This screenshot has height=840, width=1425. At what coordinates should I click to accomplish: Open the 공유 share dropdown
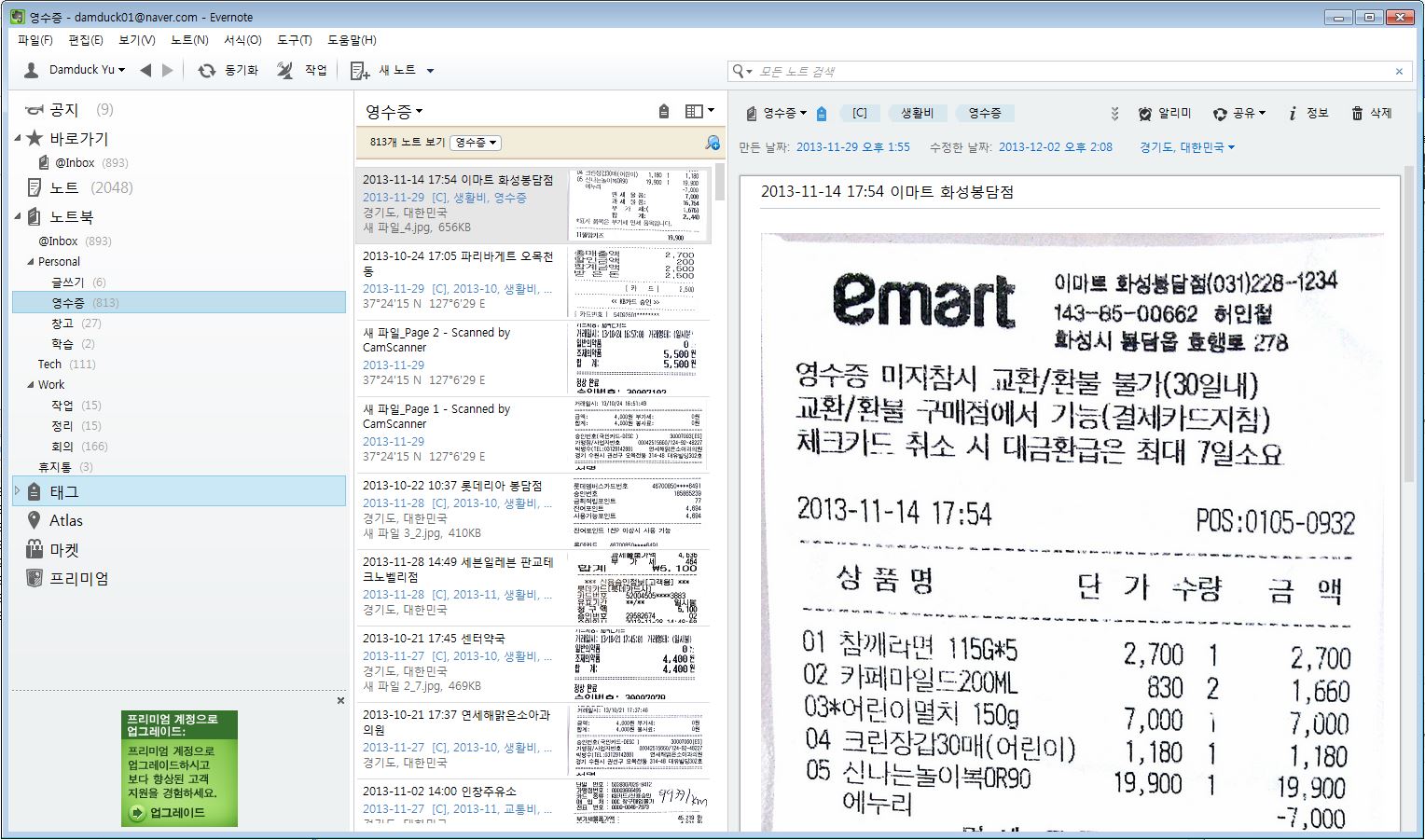(1238, 113)
